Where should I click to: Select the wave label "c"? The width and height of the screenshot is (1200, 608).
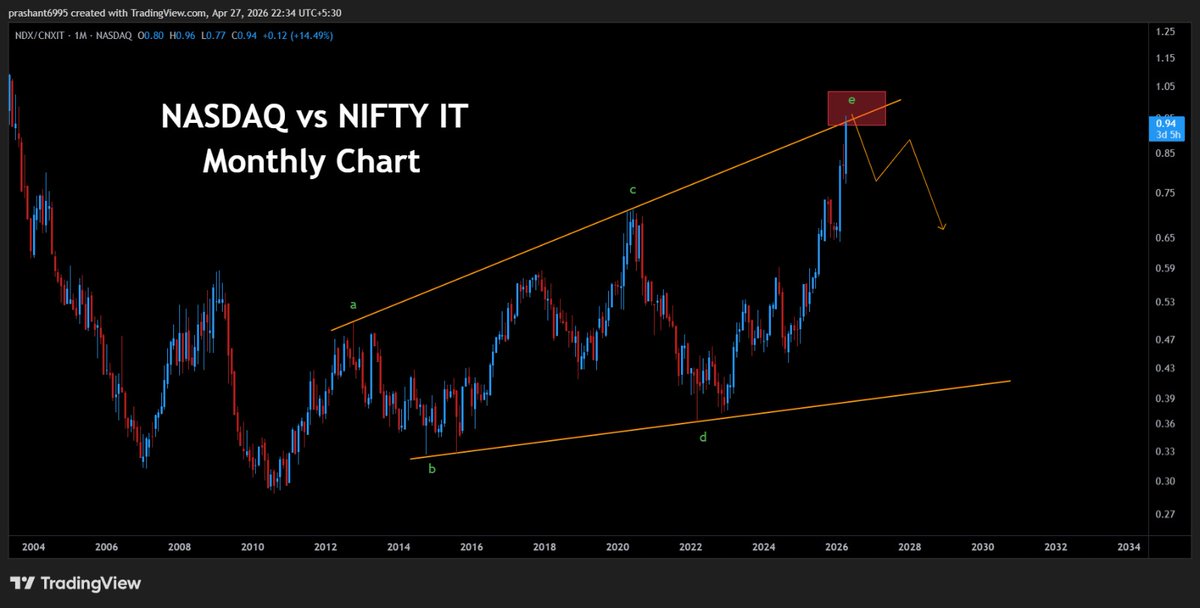632,189
